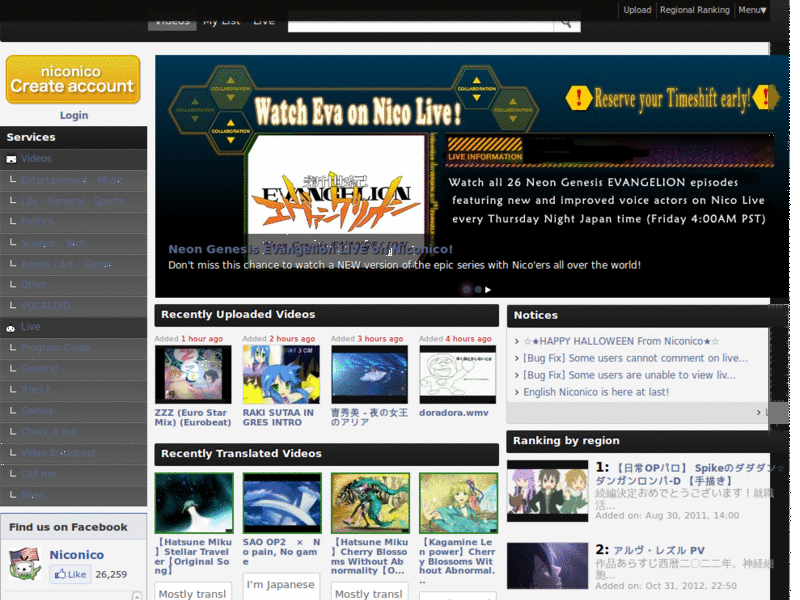The width and height of the screenshot is (800, 600).
Task: Open Bug Fix cannot comment on live notice
Action: click(x=635, y=358)
